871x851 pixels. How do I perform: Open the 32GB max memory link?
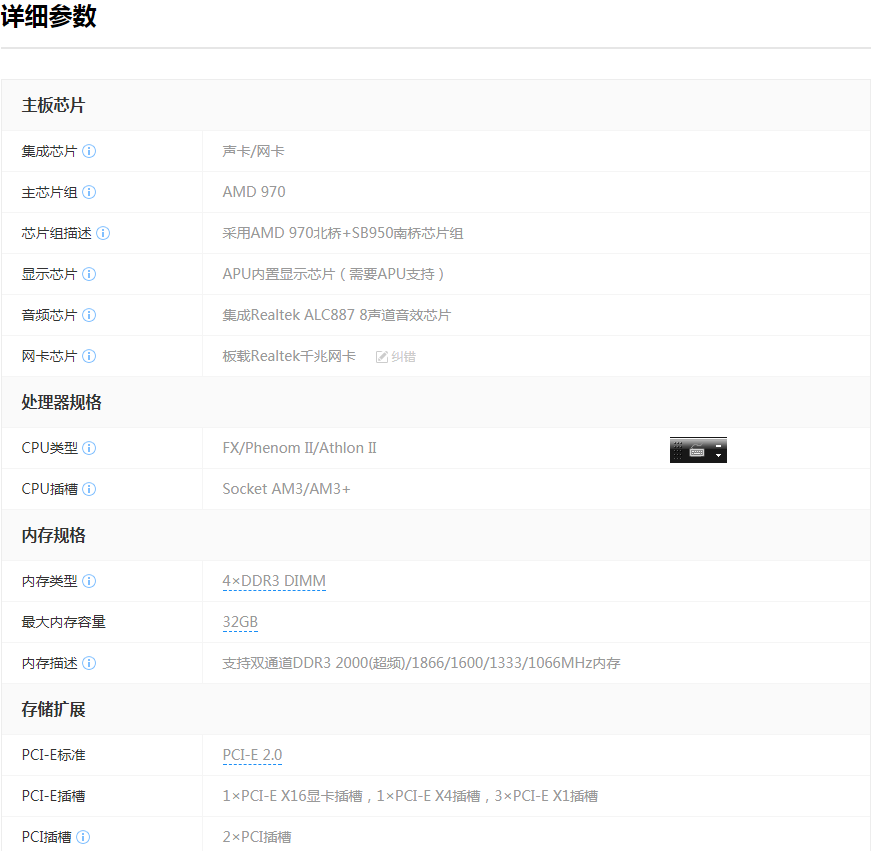240,622
